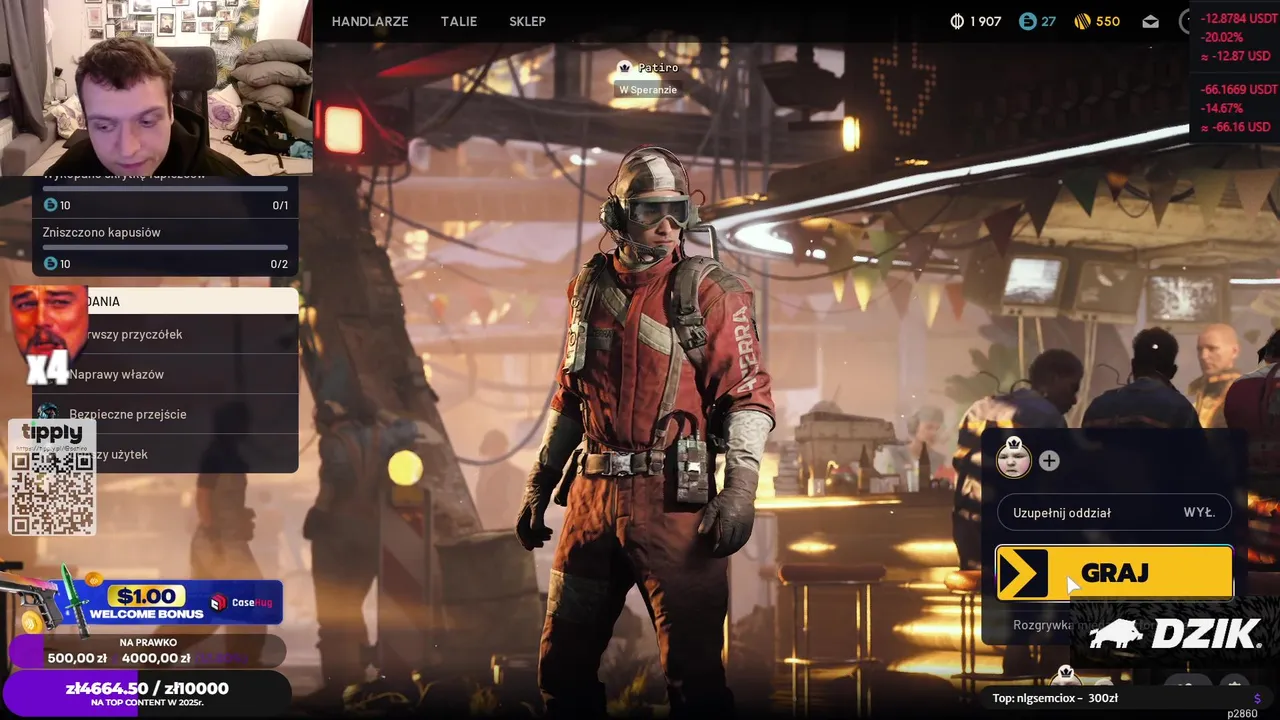Screen dimensions: 1280x720
Task: Click the NA PRAWKO 500,00 zł goal bar
Action: (148, 651)
